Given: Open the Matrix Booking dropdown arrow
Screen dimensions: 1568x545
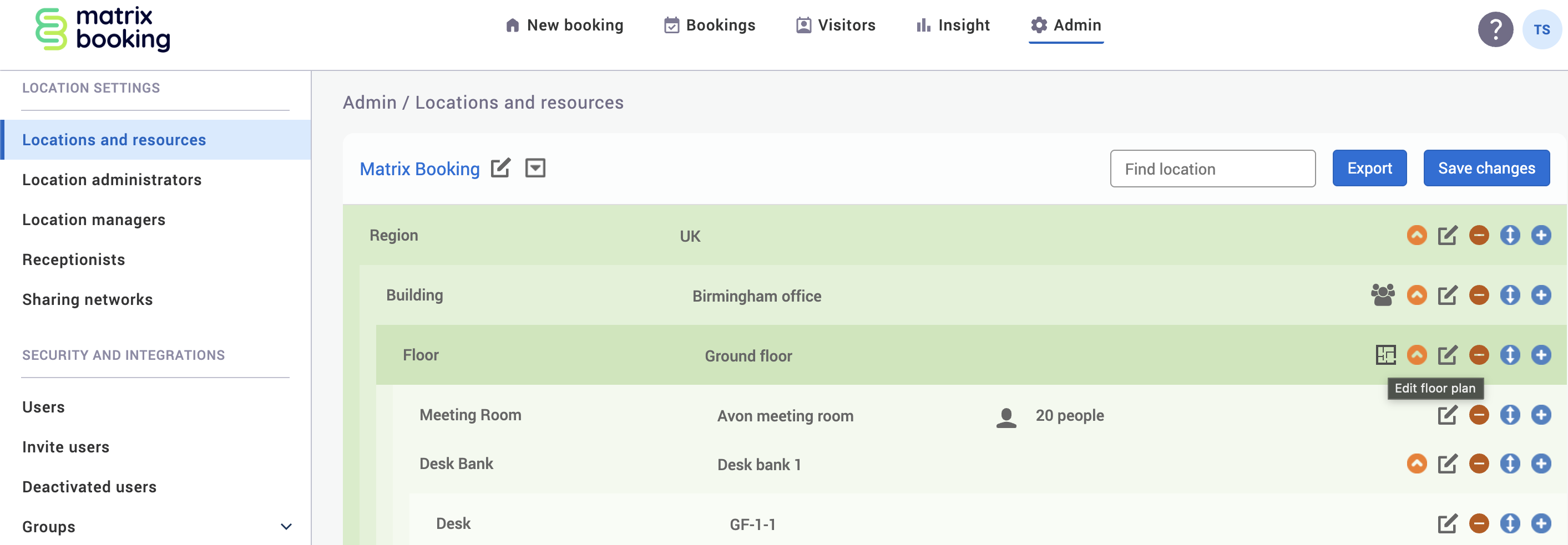Looking at the screenshot, I should click(535, 169).
